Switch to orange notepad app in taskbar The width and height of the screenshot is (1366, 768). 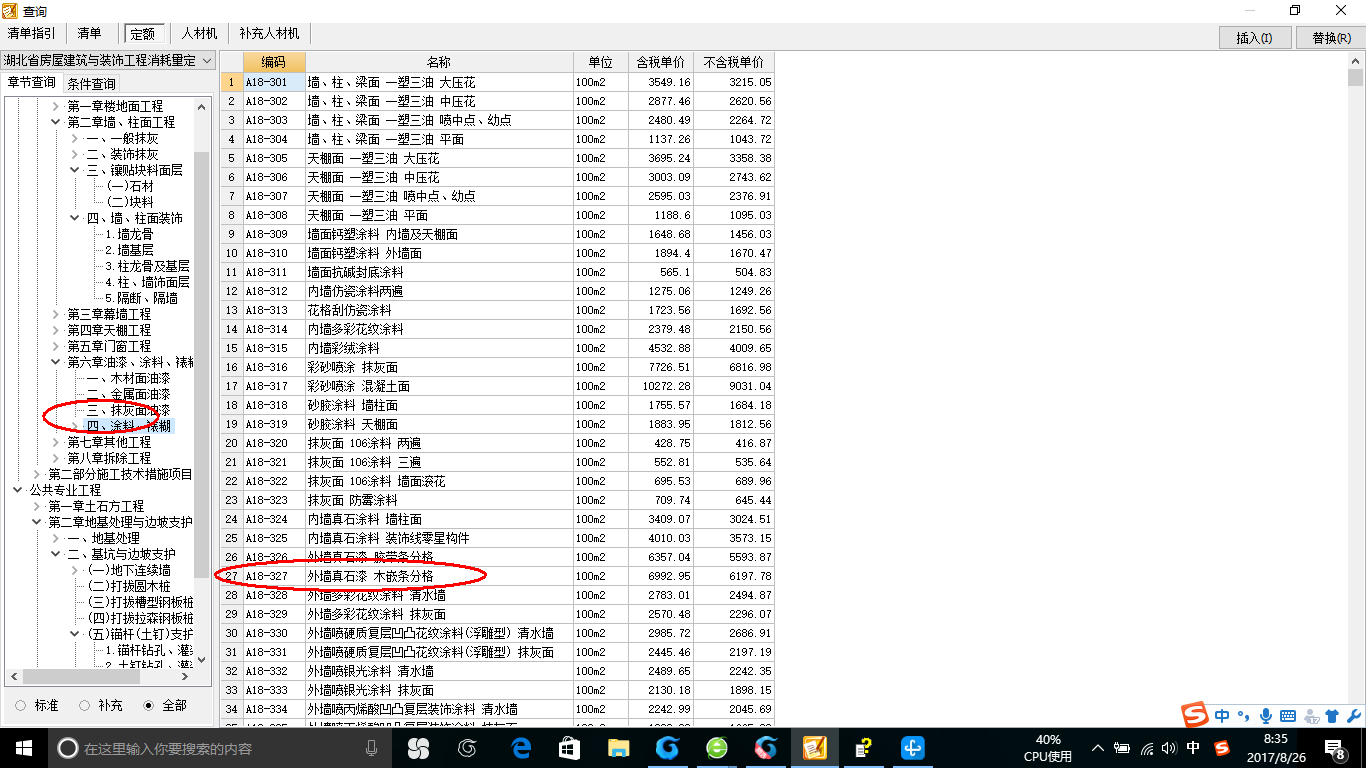point(814,747)
